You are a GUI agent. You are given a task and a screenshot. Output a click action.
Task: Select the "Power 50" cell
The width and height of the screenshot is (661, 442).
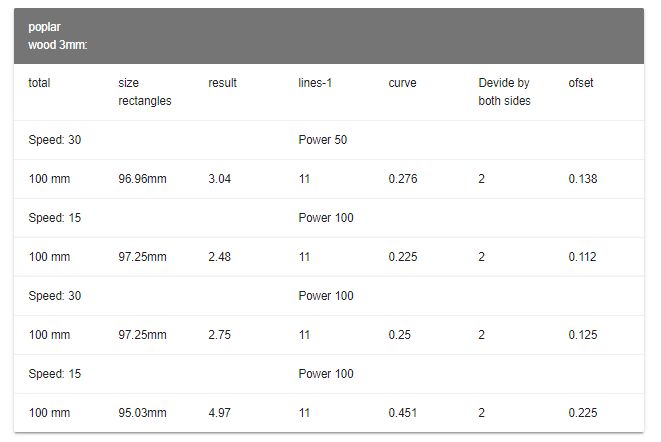point(322,140)
